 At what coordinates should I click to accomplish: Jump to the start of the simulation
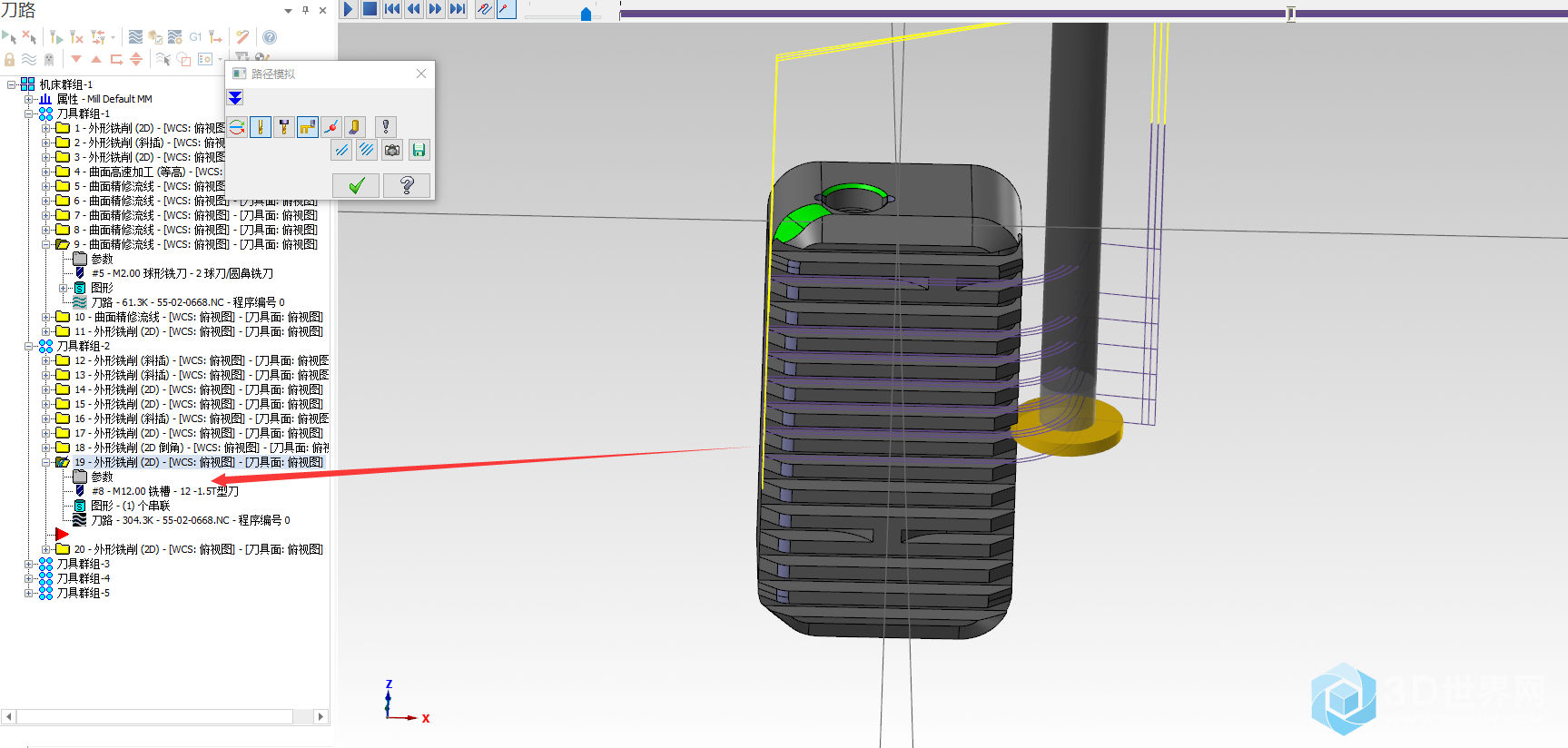coord(392,9)
